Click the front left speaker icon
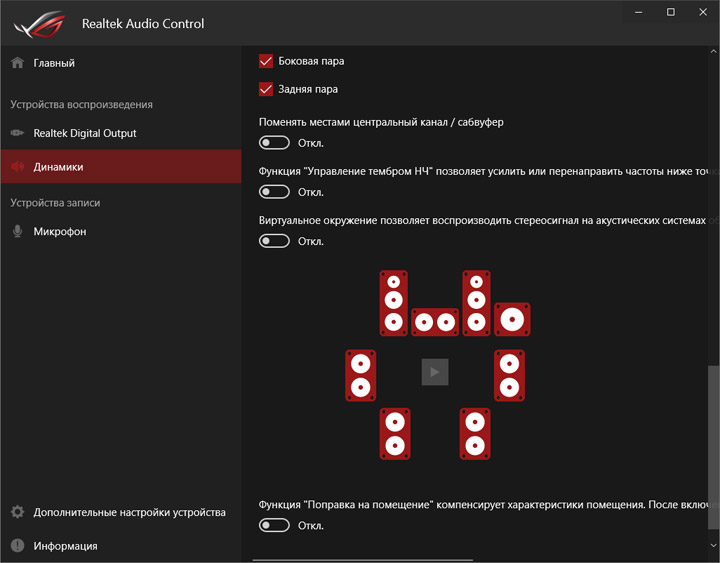 (x=394, y=302)
